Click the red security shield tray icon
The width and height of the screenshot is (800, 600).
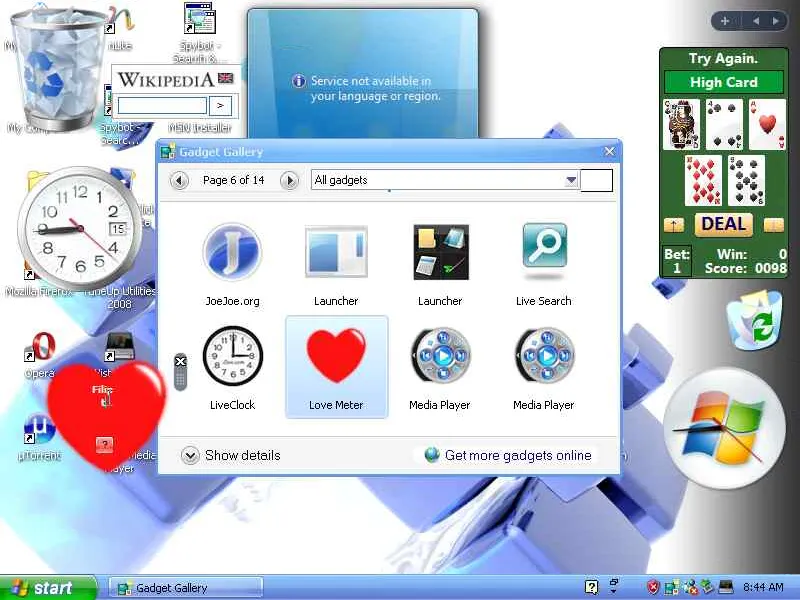coord(653,587)
